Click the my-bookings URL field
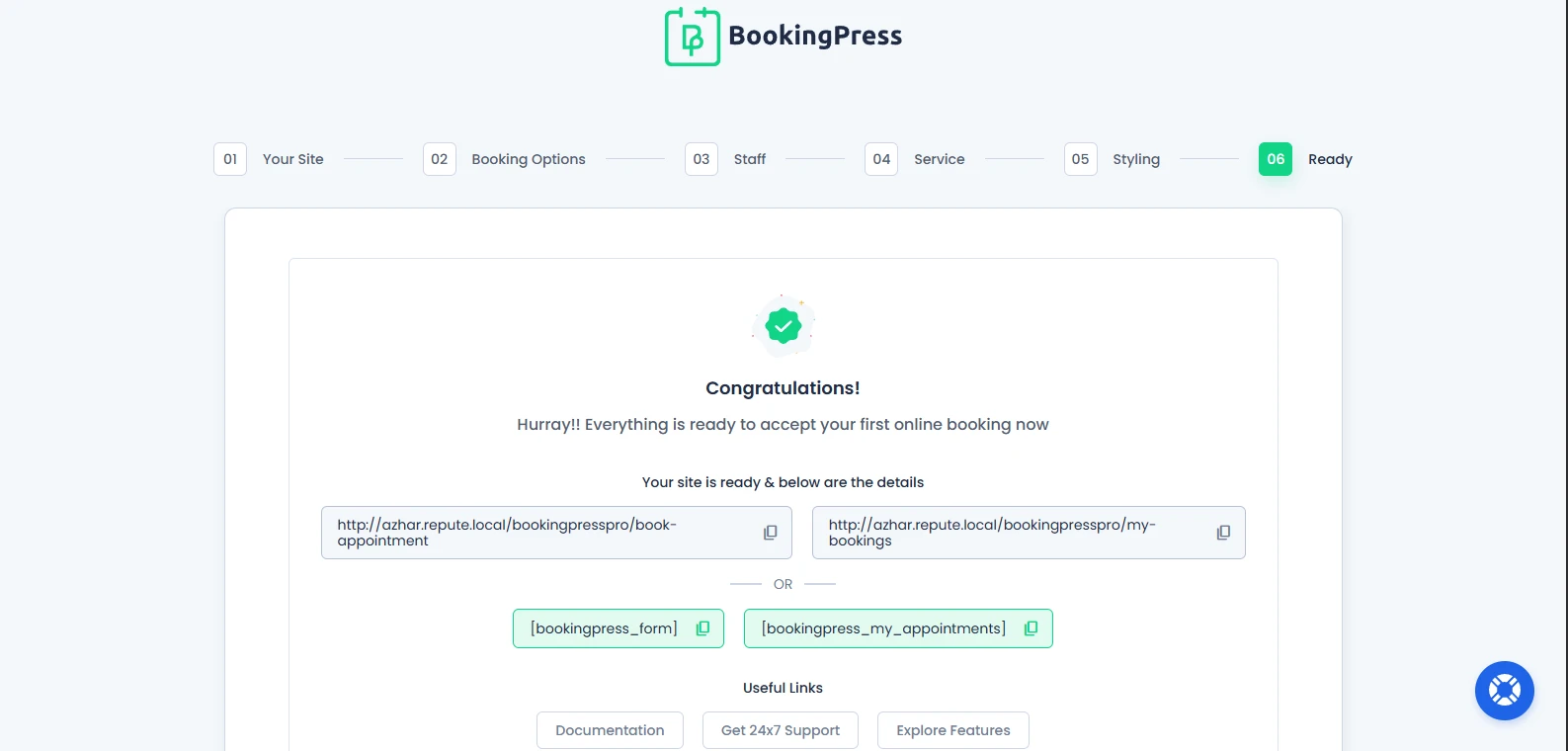The width and height of the screenshot is (1568, 751). (1029, 533)
